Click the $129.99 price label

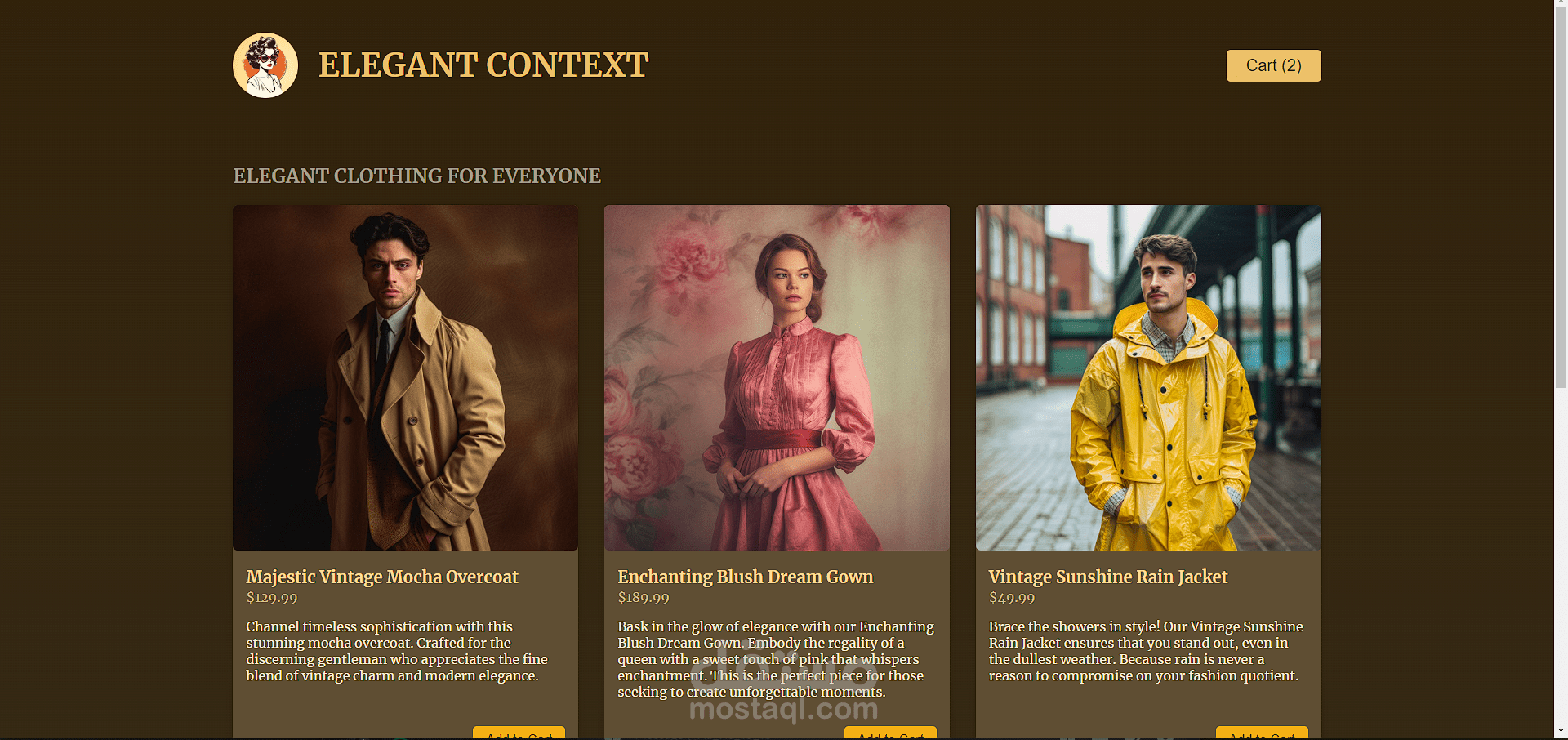click(x=272, y=598)
